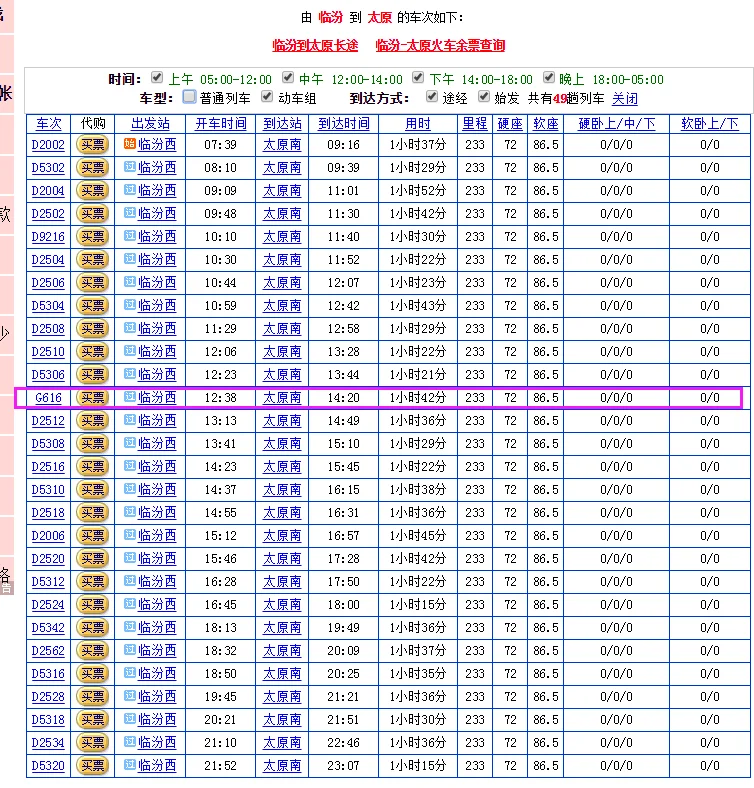Click the blue 过 icon in the D2006 row
754x788 pixels.
(x=130, y=535)
